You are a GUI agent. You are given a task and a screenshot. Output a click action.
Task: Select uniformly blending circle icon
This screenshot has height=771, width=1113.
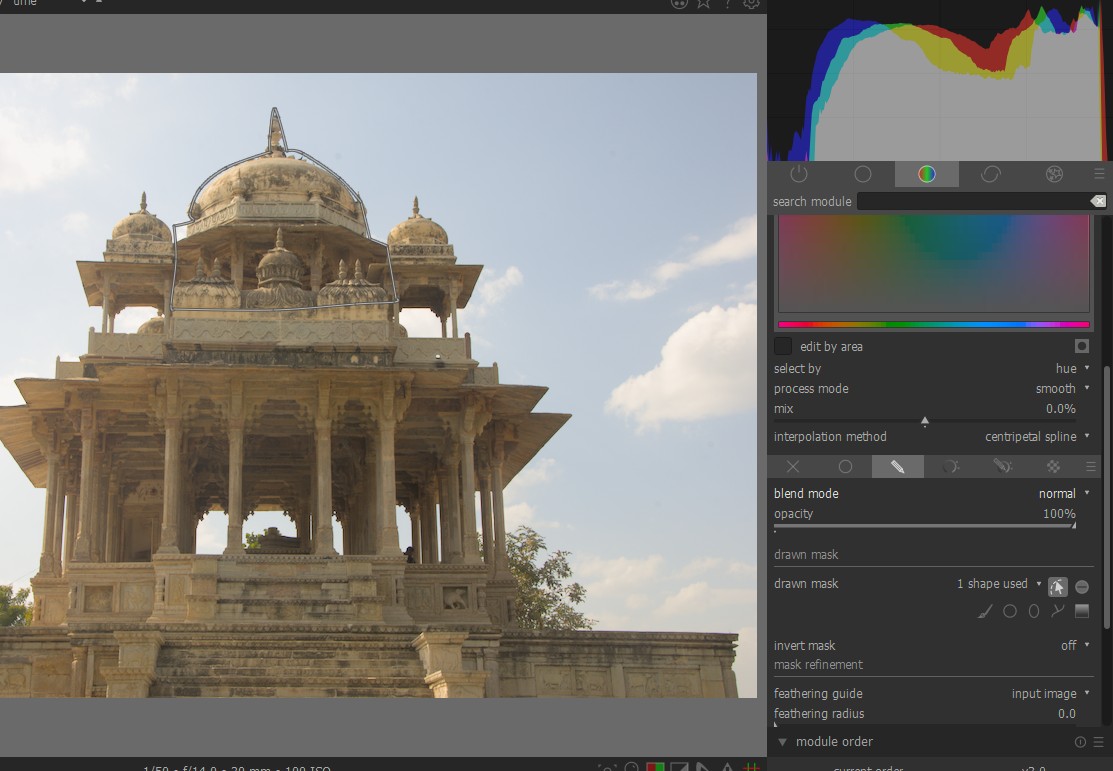845,466
